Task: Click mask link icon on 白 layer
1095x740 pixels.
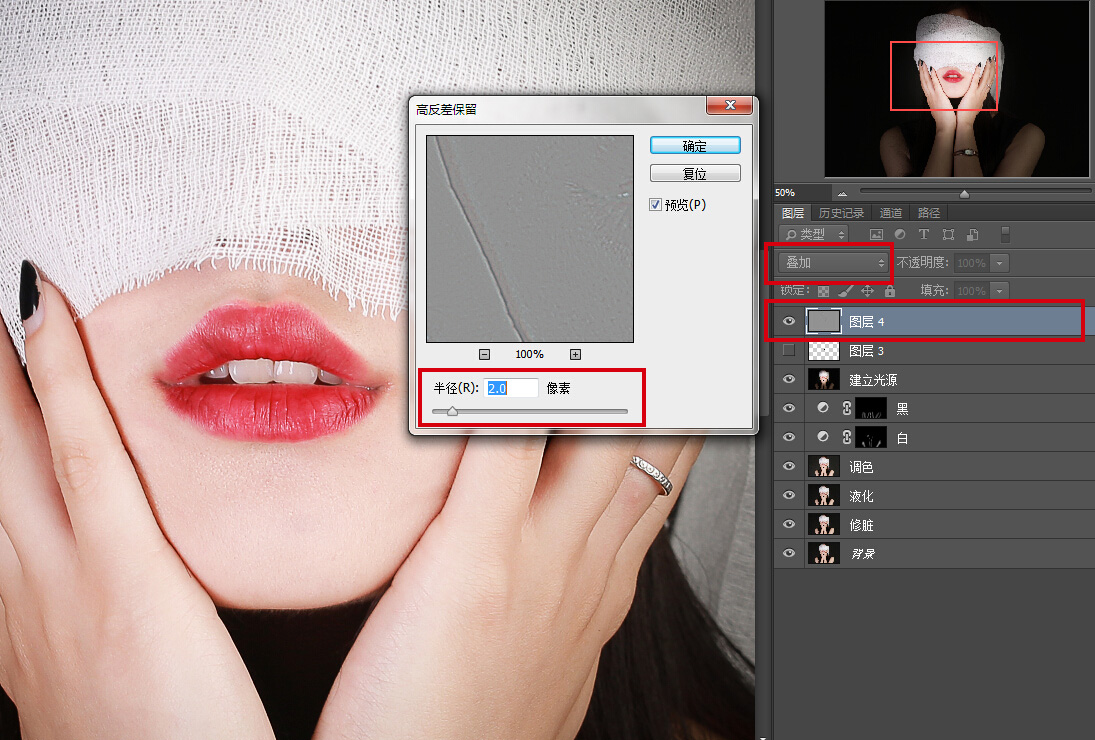Action: (x=847, y=437)
